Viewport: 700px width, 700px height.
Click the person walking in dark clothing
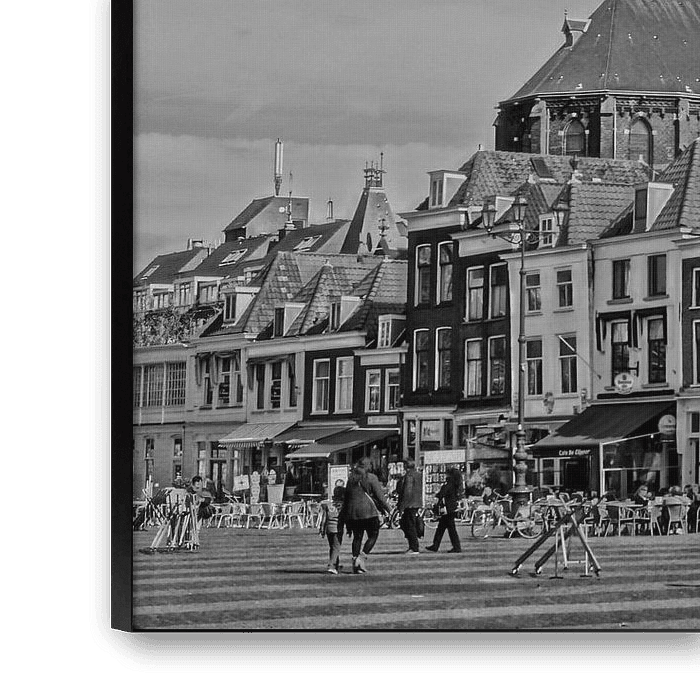click(x=447, y=510)
